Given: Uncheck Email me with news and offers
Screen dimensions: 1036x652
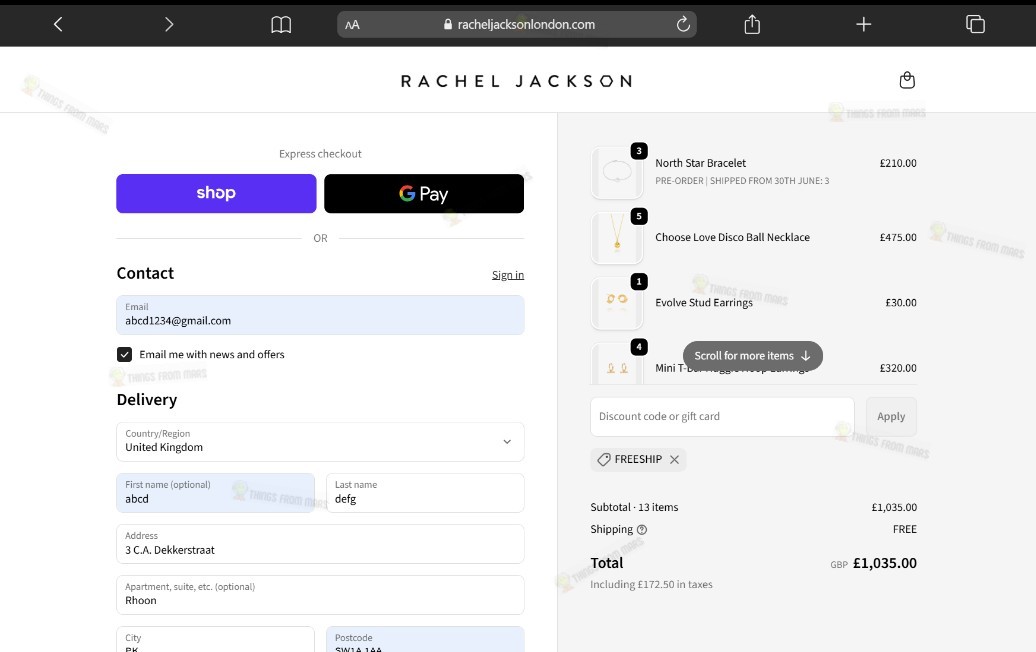Looking at the screenshot, I should [124, 355].
